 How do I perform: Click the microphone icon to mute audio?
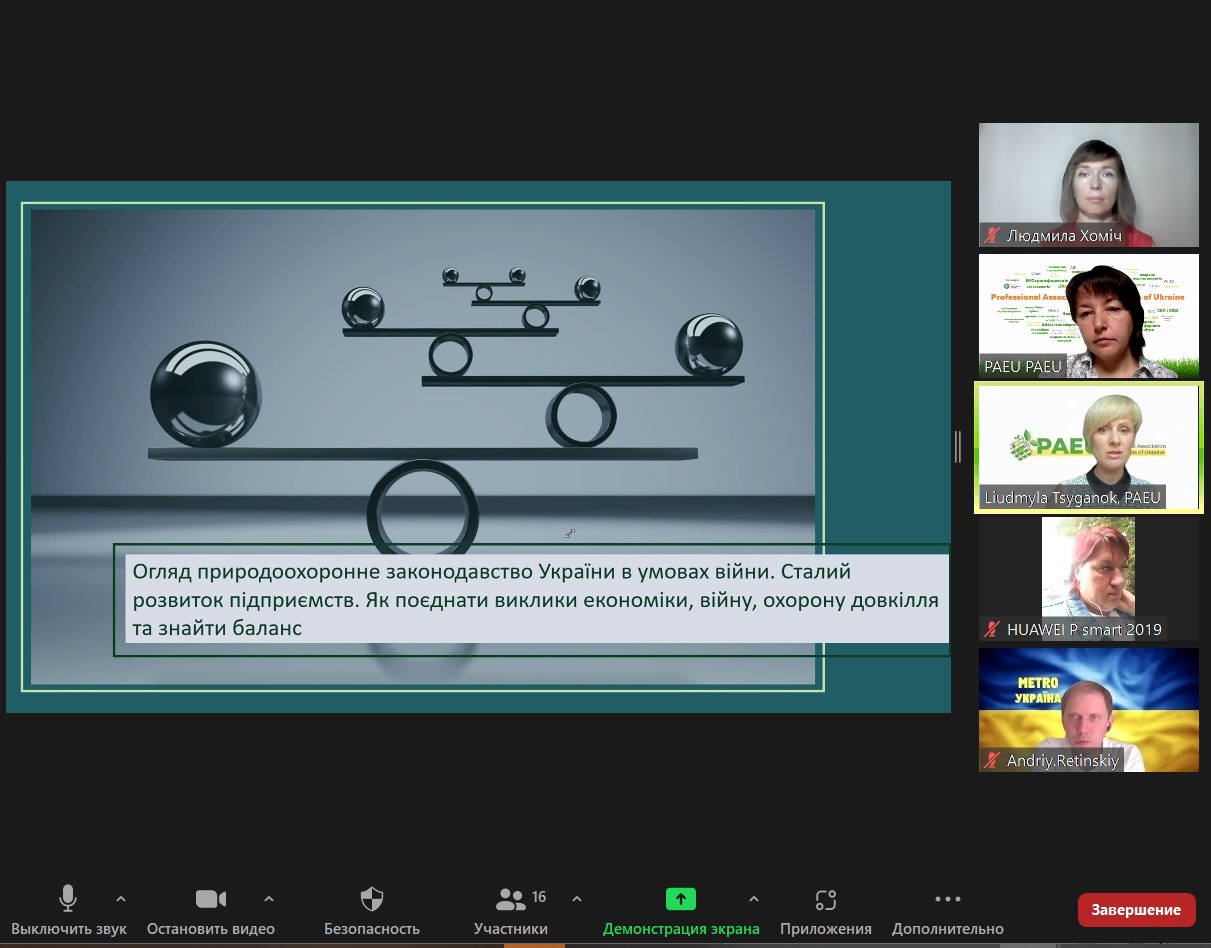(x=68, y=899)
